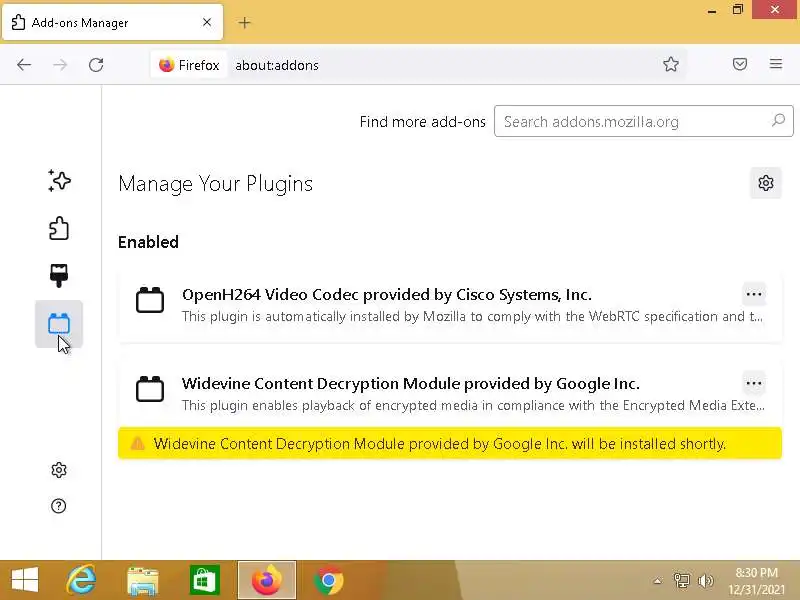Viewport: 800px width, 600px height.
Task: Click the Find more add-ons label
Action: tap(422, 121)
